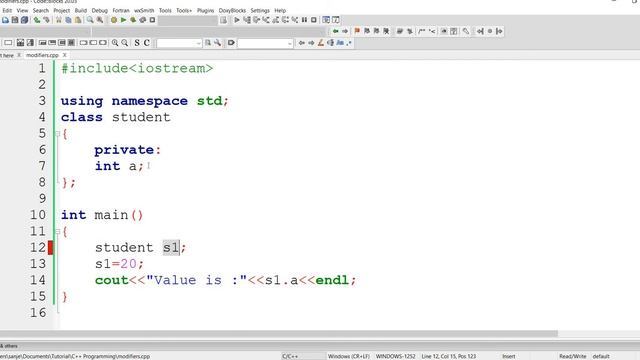
Task: Open the Debug menu
Action: pyautogui.click(x=100, y=10)
